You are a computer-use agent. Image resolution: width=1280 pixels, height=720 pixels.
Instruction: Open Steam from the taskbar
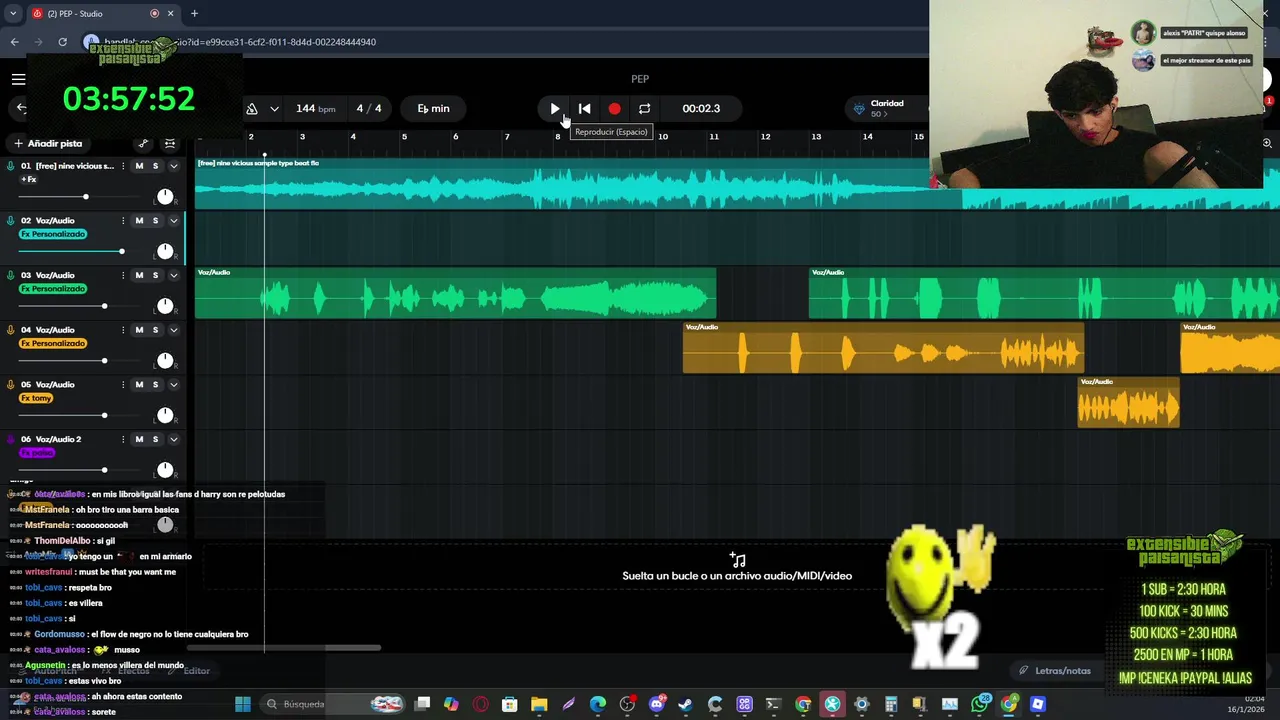(x=685, y=704)
